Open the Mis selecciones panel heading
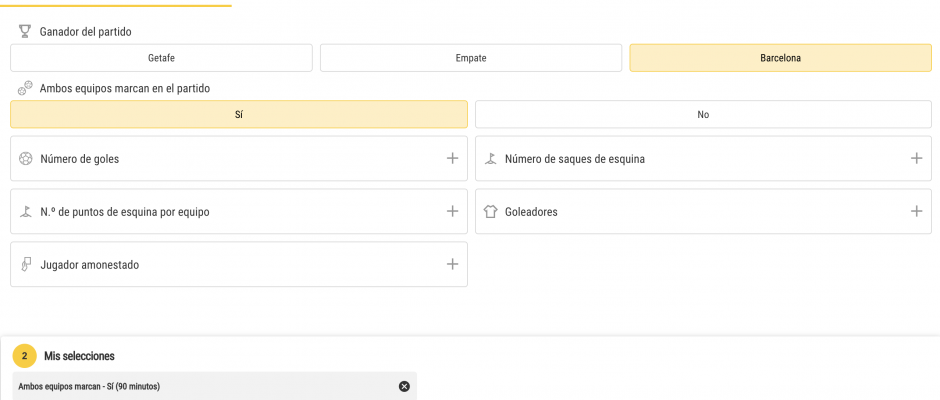The image size is (940, 400). click(x=79, y=356)
